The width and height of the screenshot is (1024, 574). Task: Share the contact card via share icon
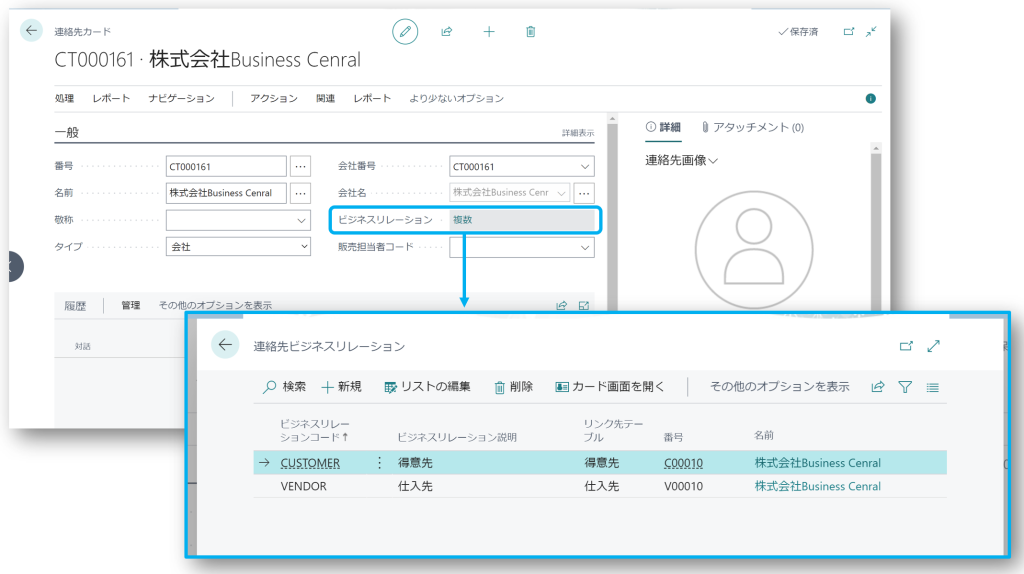tap(447, 31)
